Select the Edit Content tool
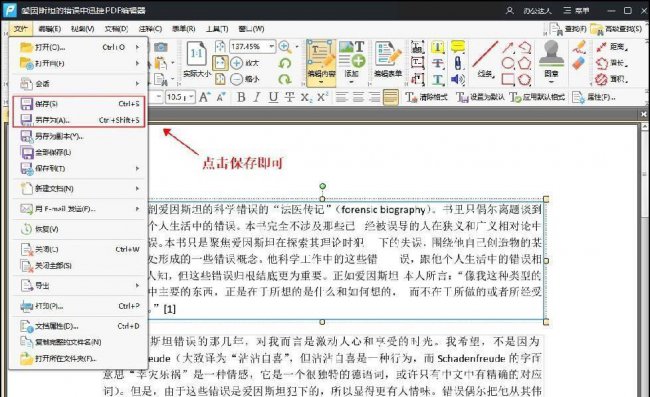Image resolution: width=650 pixels, height=397 pixels. 321,62
